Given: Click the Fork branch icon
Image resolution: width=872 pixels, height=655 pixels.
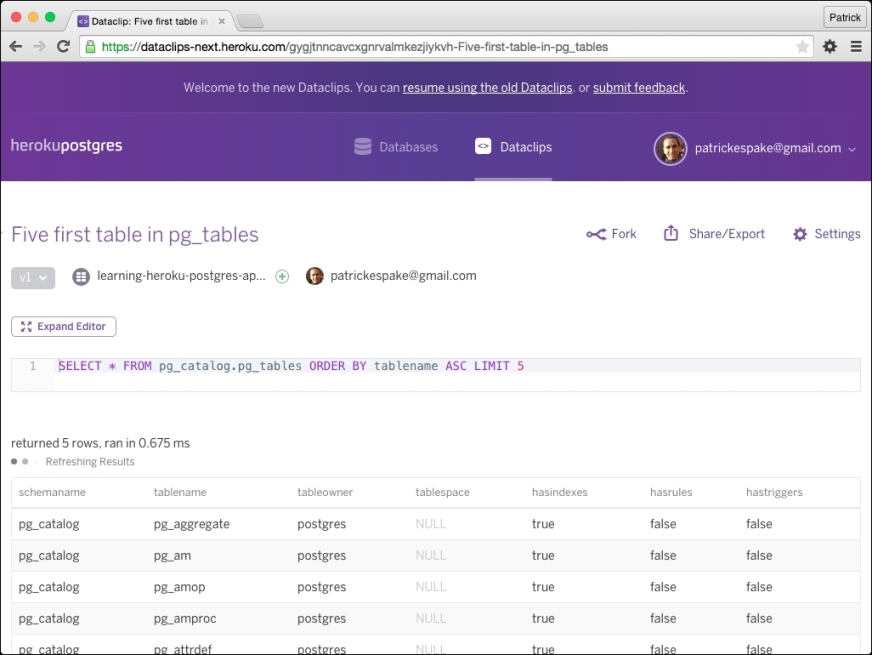Looking at the screenshot, I should pos(596,234).
